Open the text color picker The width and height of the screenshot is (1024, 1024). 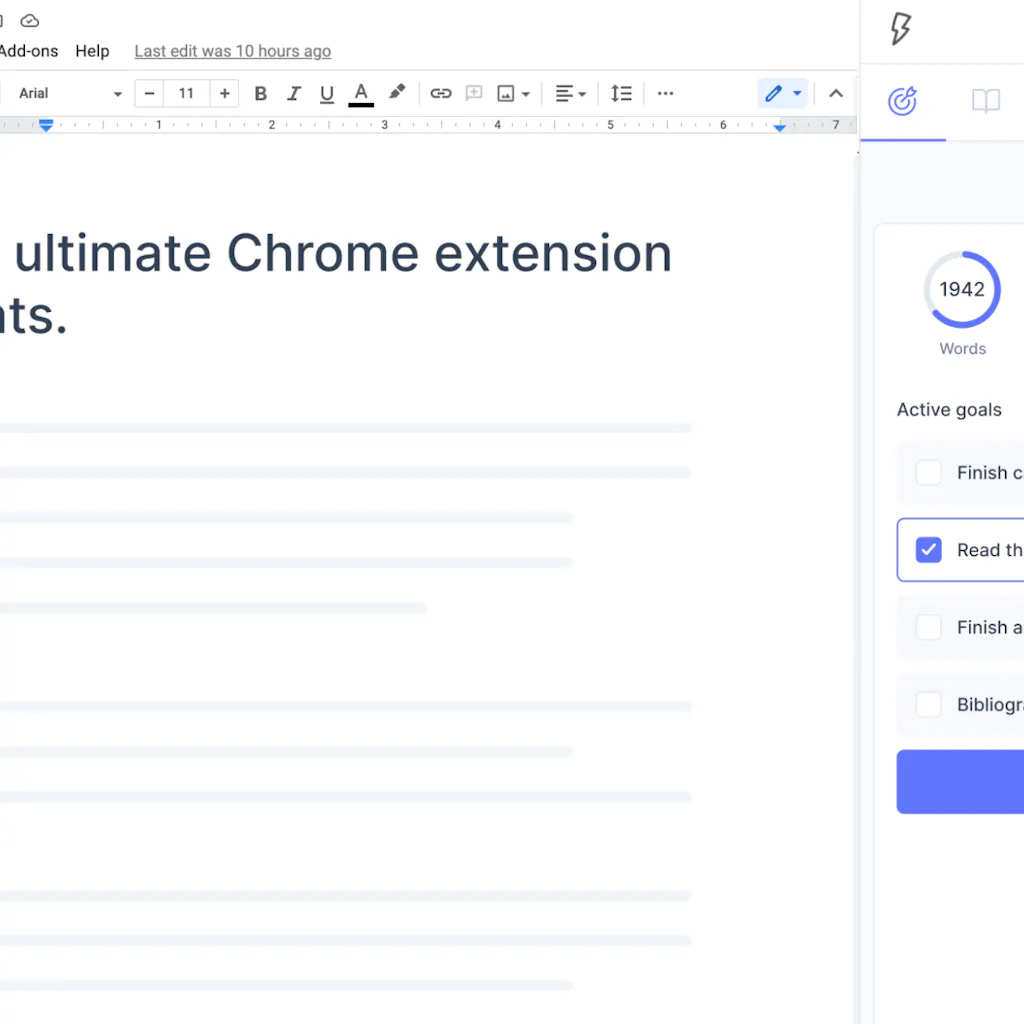(361, 94)
